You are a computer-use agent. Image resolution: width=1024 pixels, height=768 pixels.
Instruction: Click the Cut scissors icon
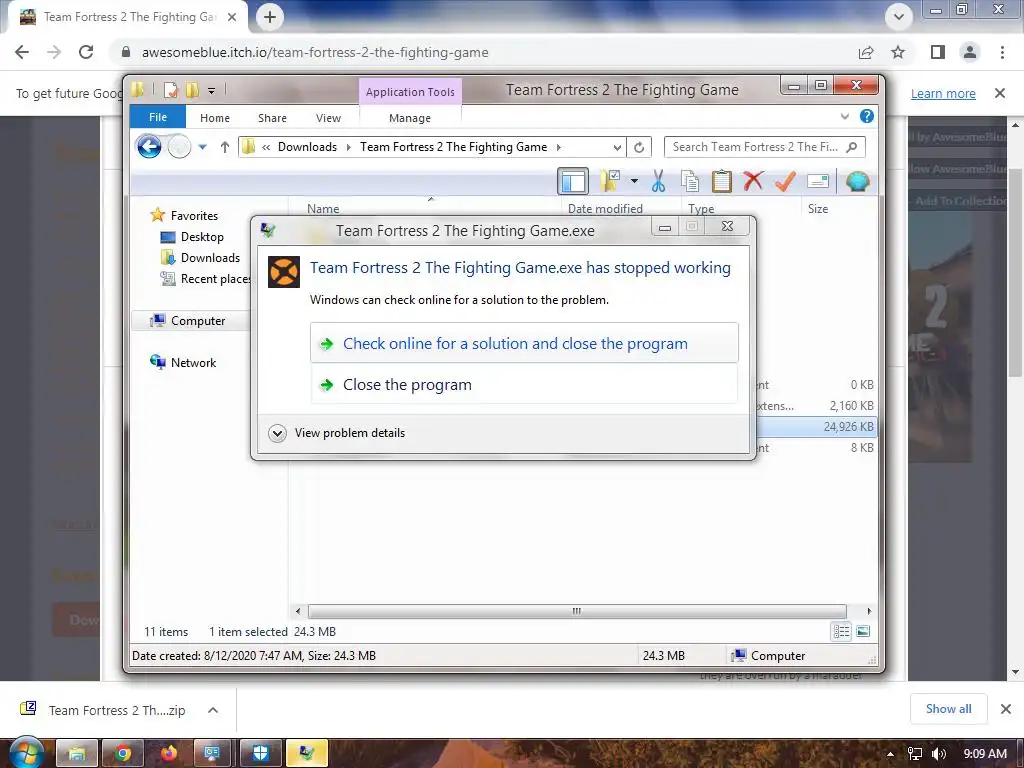[x=658, y=181]
